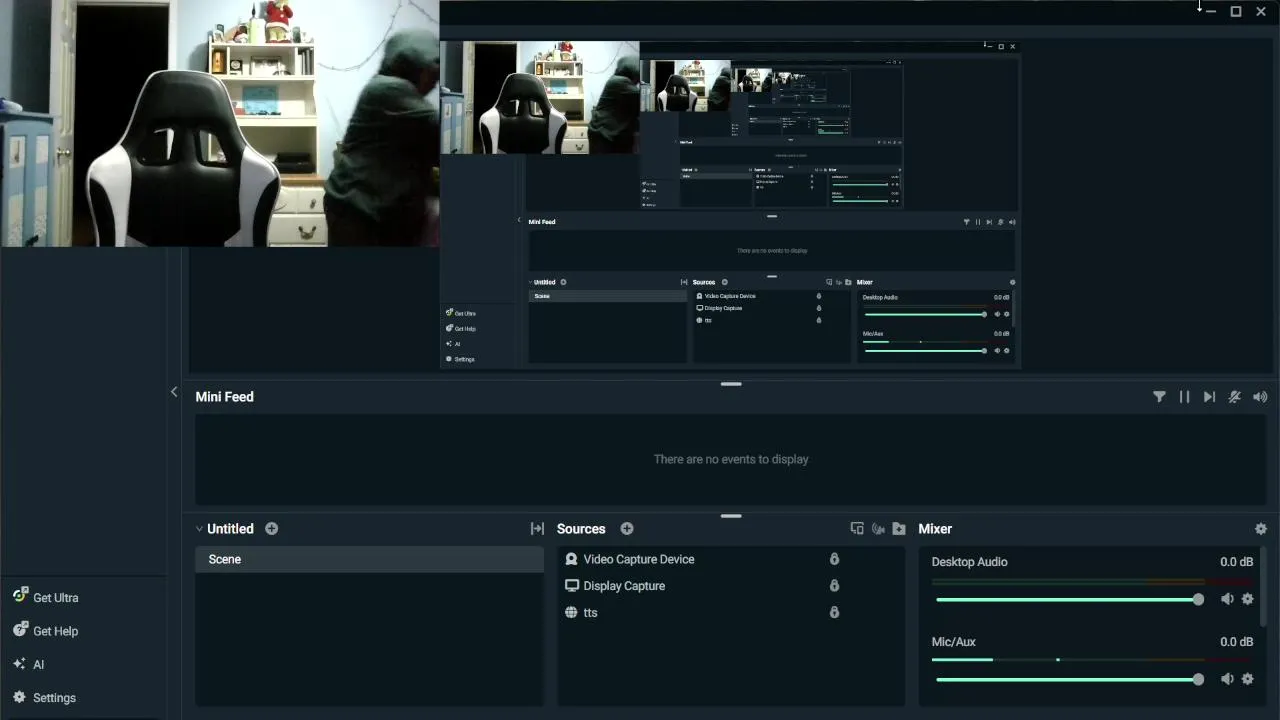Click the Mic/Aux volume slider
1280x720 pixels.
coord(1069,679)
